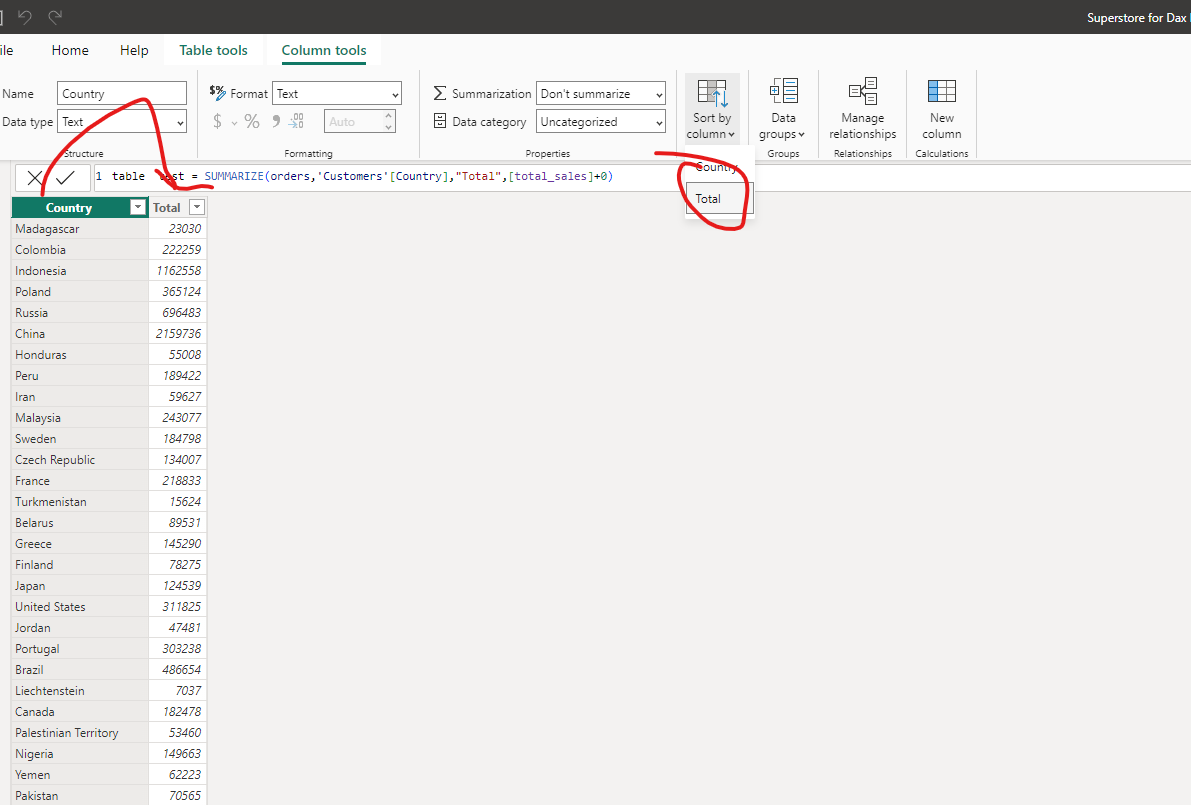Click the Madagascar cell
The height and width of the screenshot is (805, 1191).
(x=80, y=229)
